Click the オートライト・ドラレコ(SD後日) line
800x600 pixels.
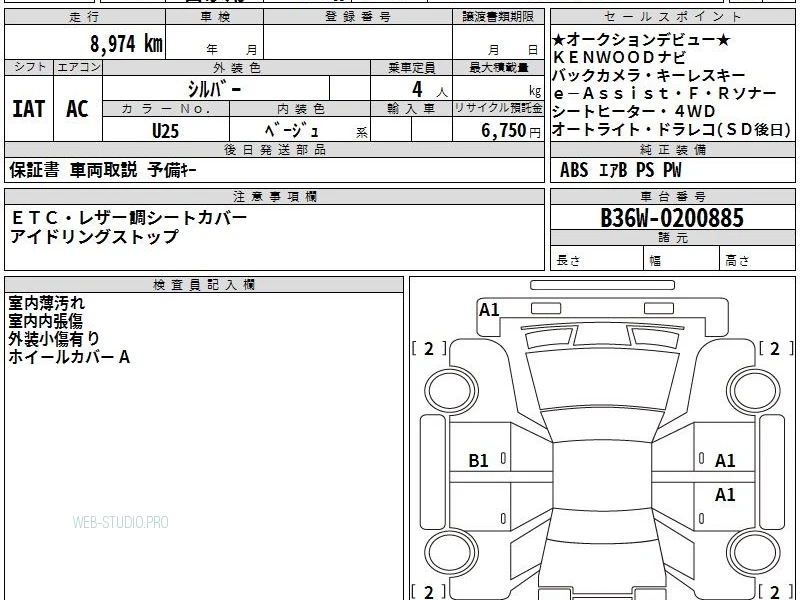coord(671,129)
